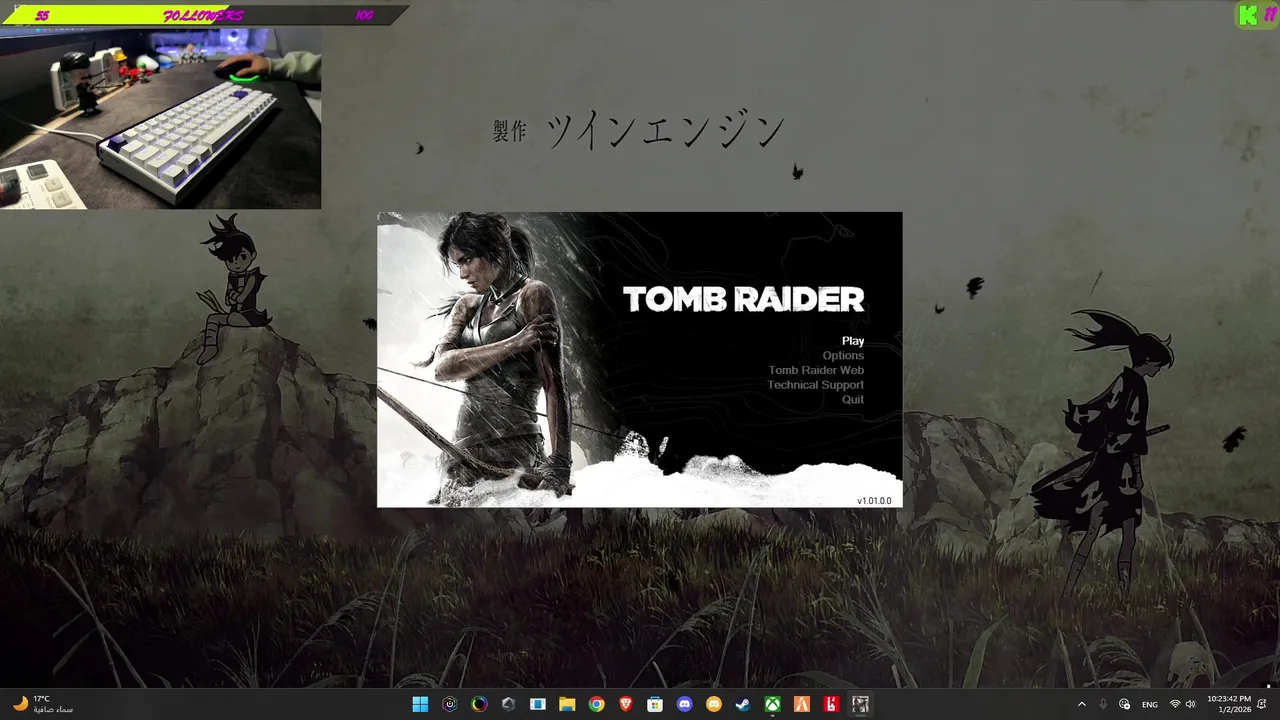
Task: Launch Google Chrome from the taskbar
Action: pyautogui.click(x=596, y=704)
